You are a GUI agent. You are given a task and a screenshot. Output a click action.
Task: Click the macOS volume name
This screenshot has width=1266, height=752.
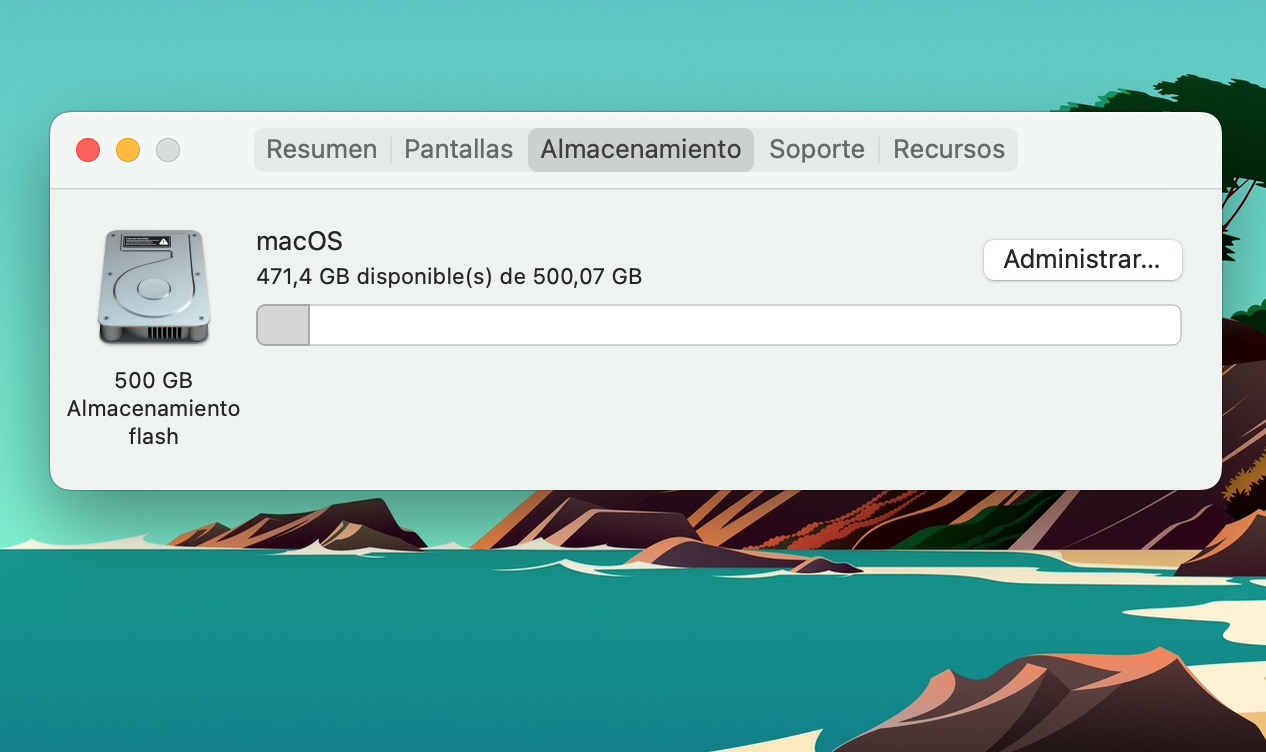(299, 242)
